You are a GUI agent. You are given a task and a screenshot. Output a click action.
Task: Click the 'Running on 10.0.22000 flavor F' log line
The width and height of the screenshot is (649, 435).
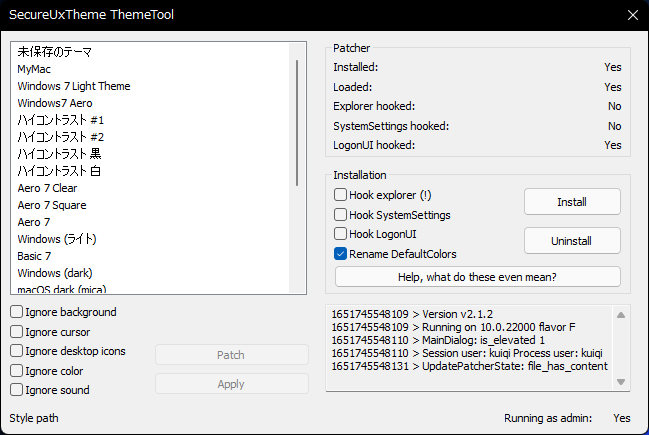coord(453,327)
